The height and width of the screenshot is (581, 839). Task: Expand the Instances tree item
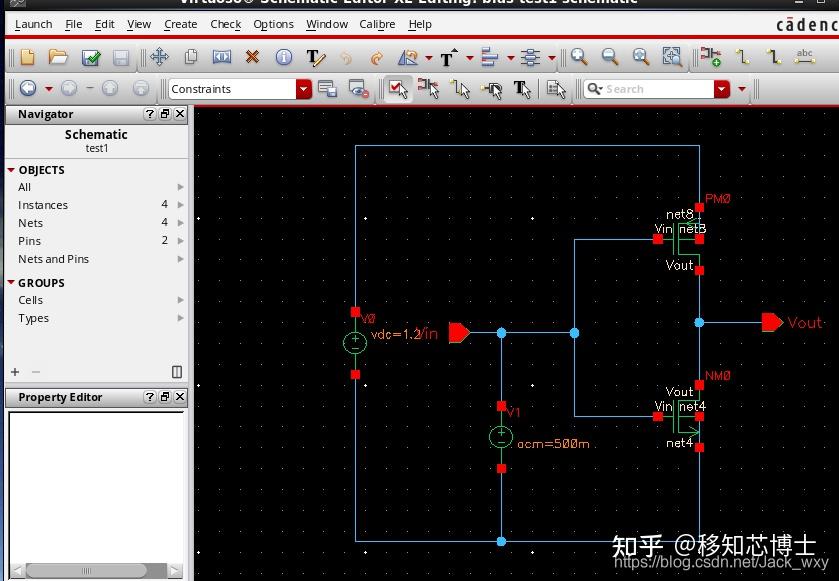(x=180, y=205)
